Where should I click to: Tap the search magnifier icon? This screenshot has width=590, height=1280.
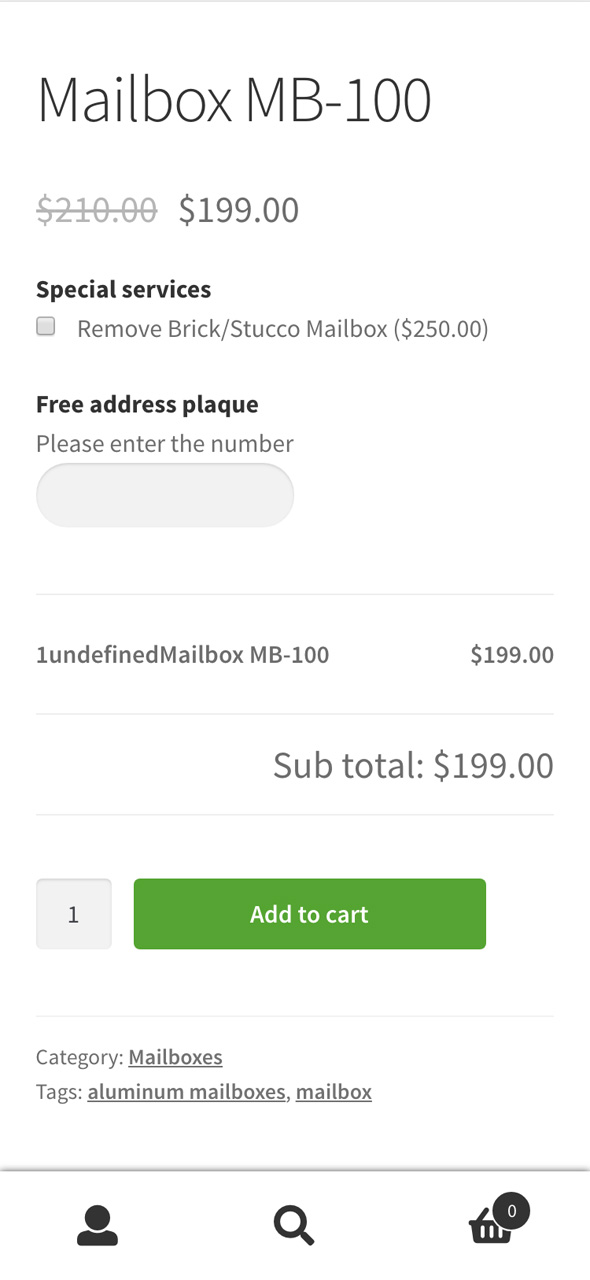tap(294, 1225)
